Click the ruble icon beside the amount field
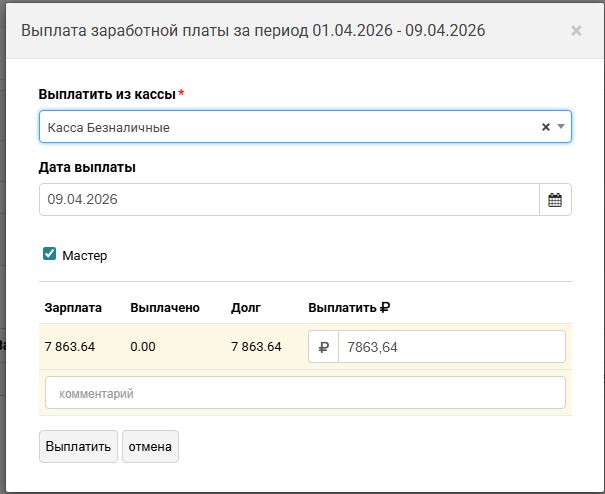 [323, 348]
